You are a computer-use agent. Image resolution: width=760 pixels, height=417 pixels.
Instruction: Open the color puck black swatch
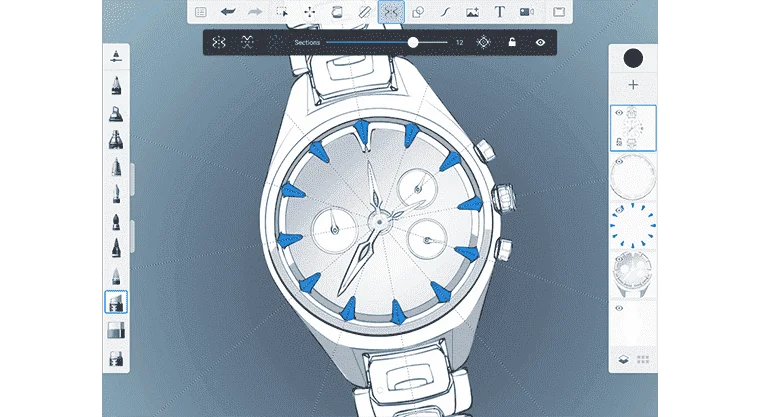click(x=633, y=58)
